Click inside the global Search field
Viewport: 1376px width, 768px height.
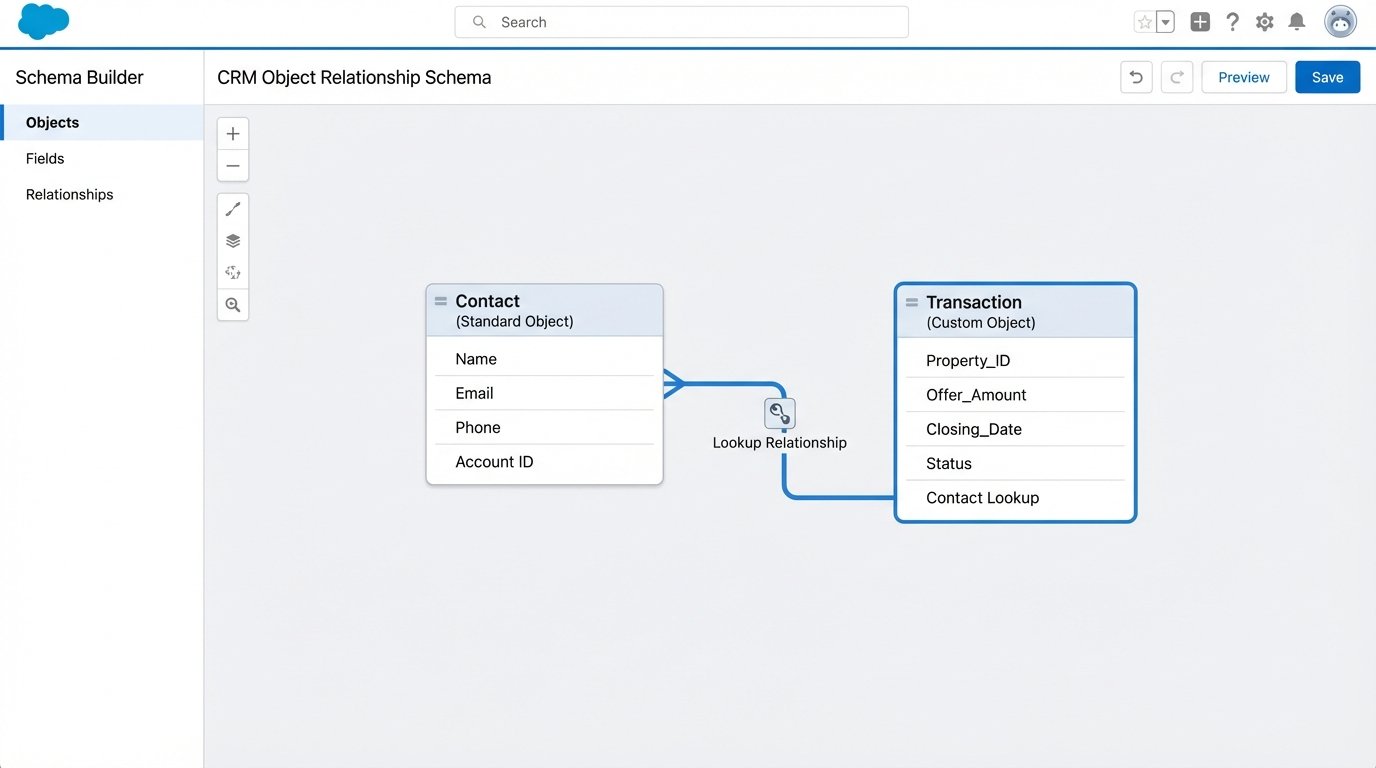(x=682, y=21)
